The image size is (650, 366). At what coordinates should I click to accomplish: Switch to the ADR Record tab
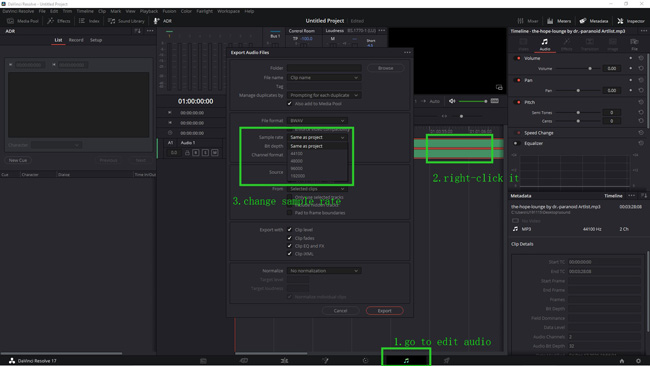click(x=76, y=40)
